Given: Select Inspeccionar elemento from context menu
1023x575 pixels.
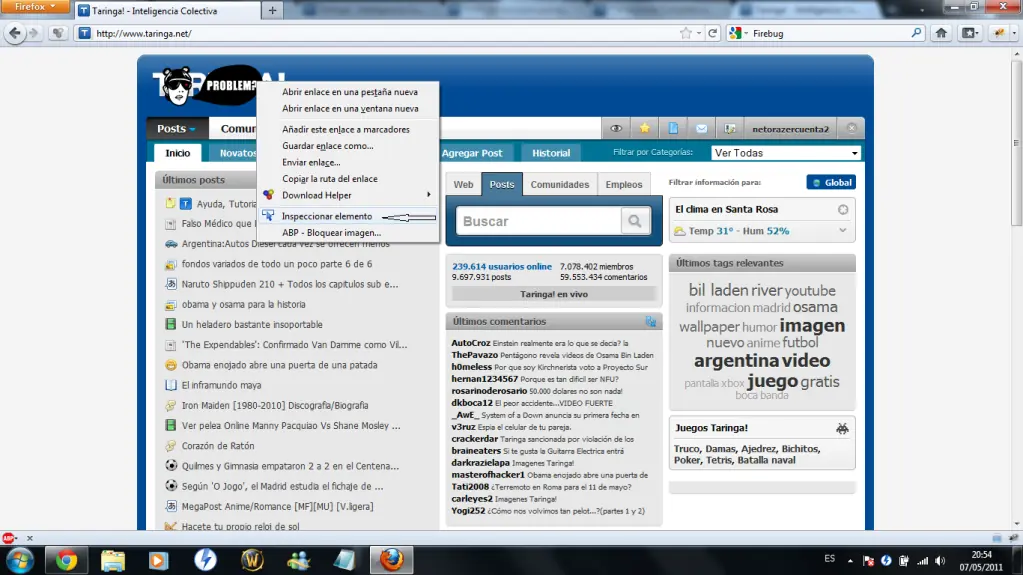Looking at the screenshot, I should coord(327,216).
